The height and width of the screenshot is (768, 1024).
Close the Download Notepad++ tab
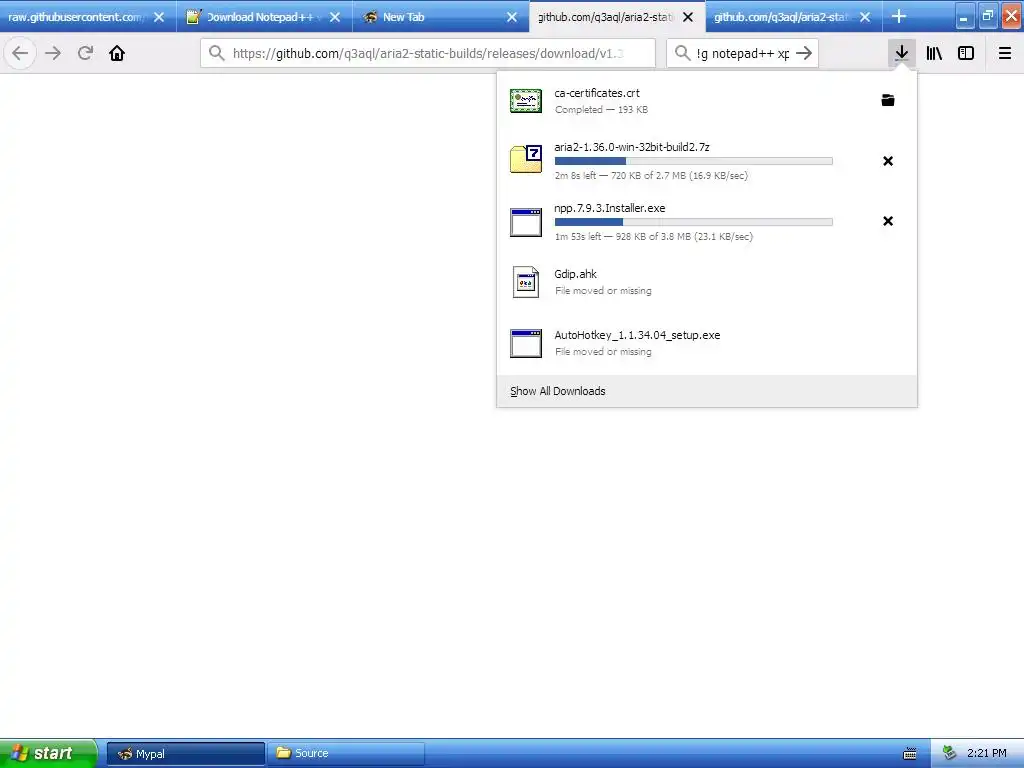(334, 17)
